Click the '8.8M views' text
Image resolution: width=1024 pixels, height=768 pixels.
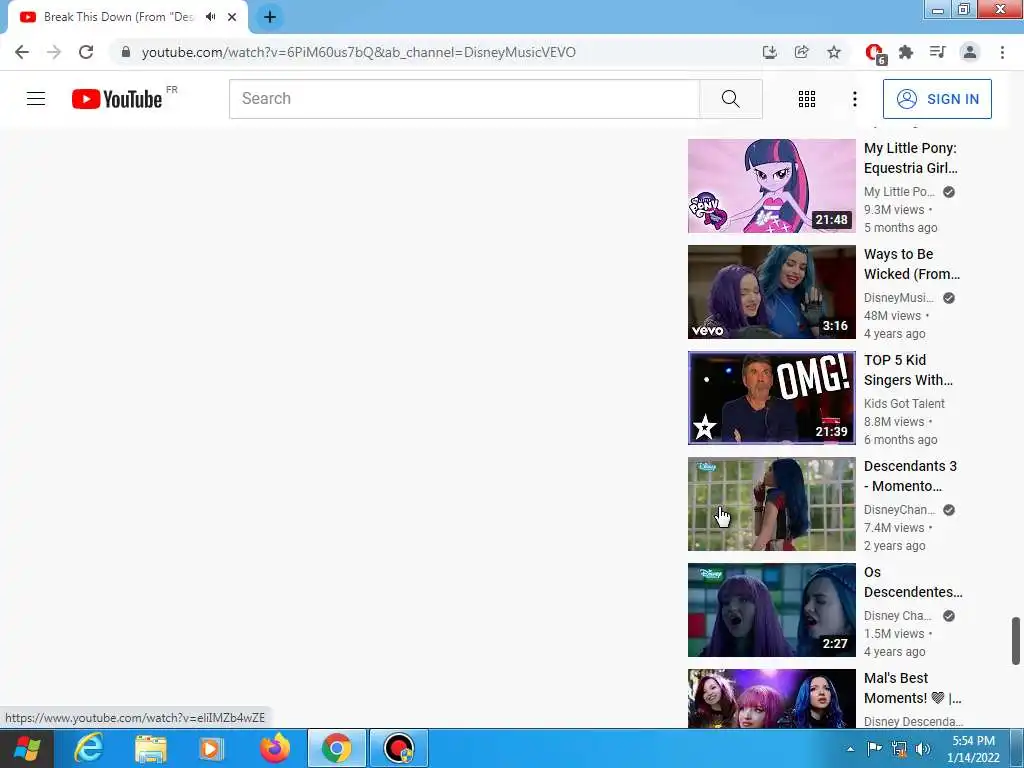(894, 422)
